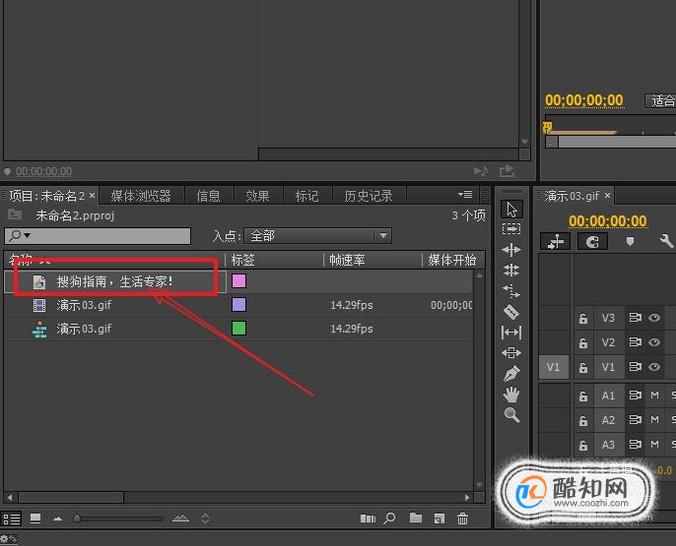Toggle lock on track A1

tap(583, 395)
